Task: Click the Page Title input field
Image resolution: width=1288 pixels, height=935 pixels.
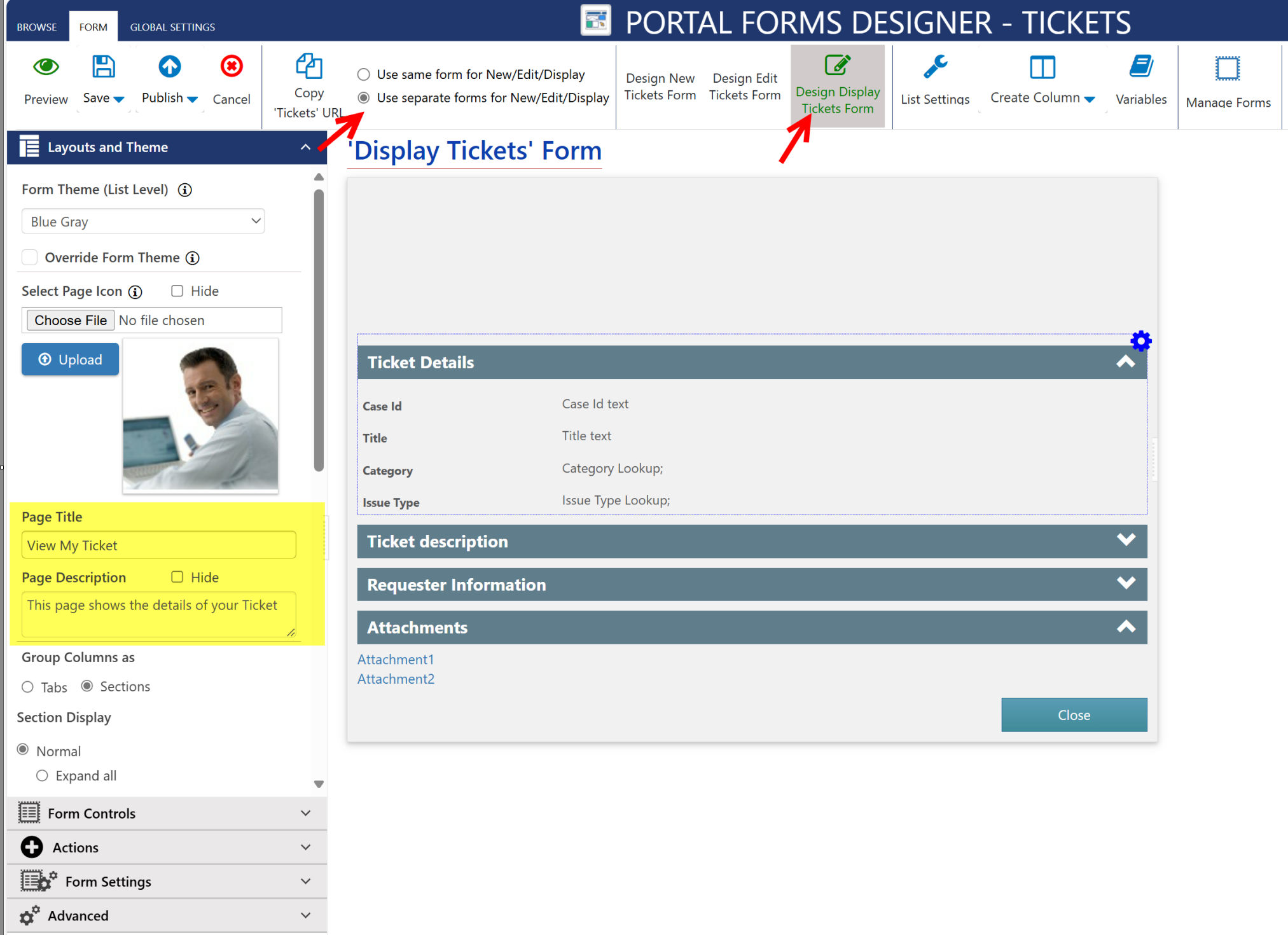Action: [x=159, y=545]
